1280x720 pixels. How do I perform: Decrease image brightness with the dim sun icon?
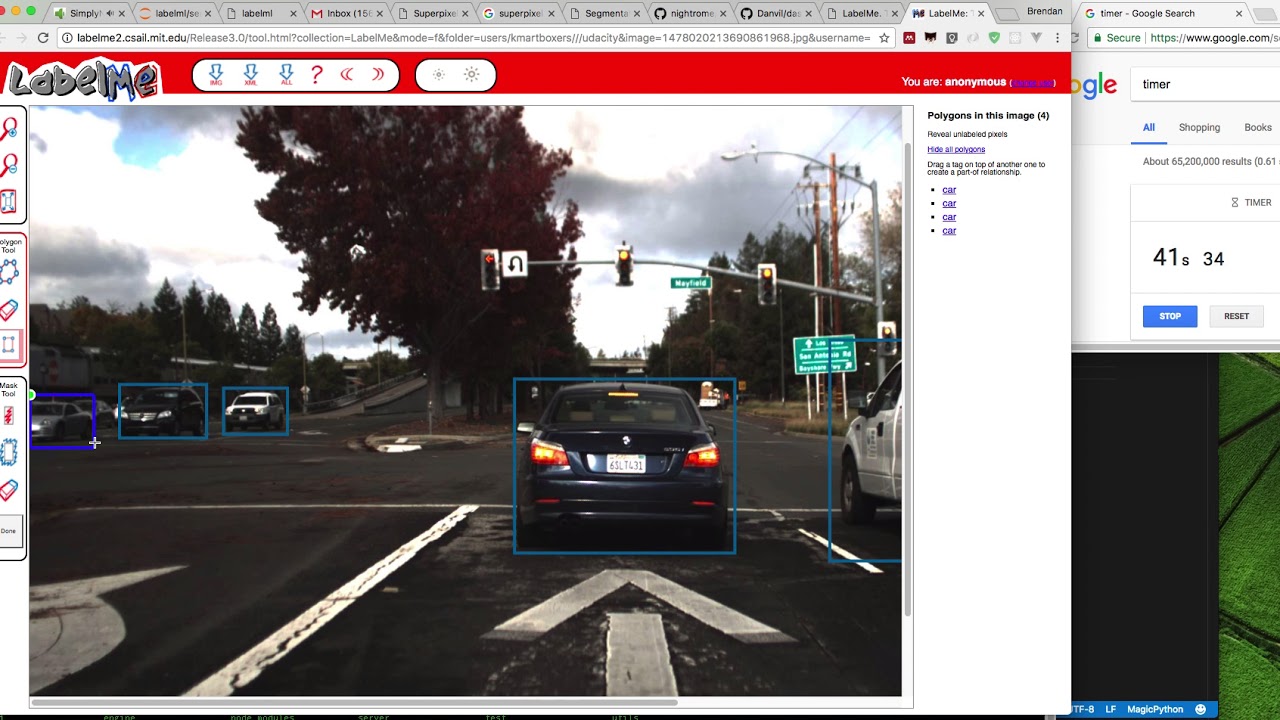click(438, 75)
